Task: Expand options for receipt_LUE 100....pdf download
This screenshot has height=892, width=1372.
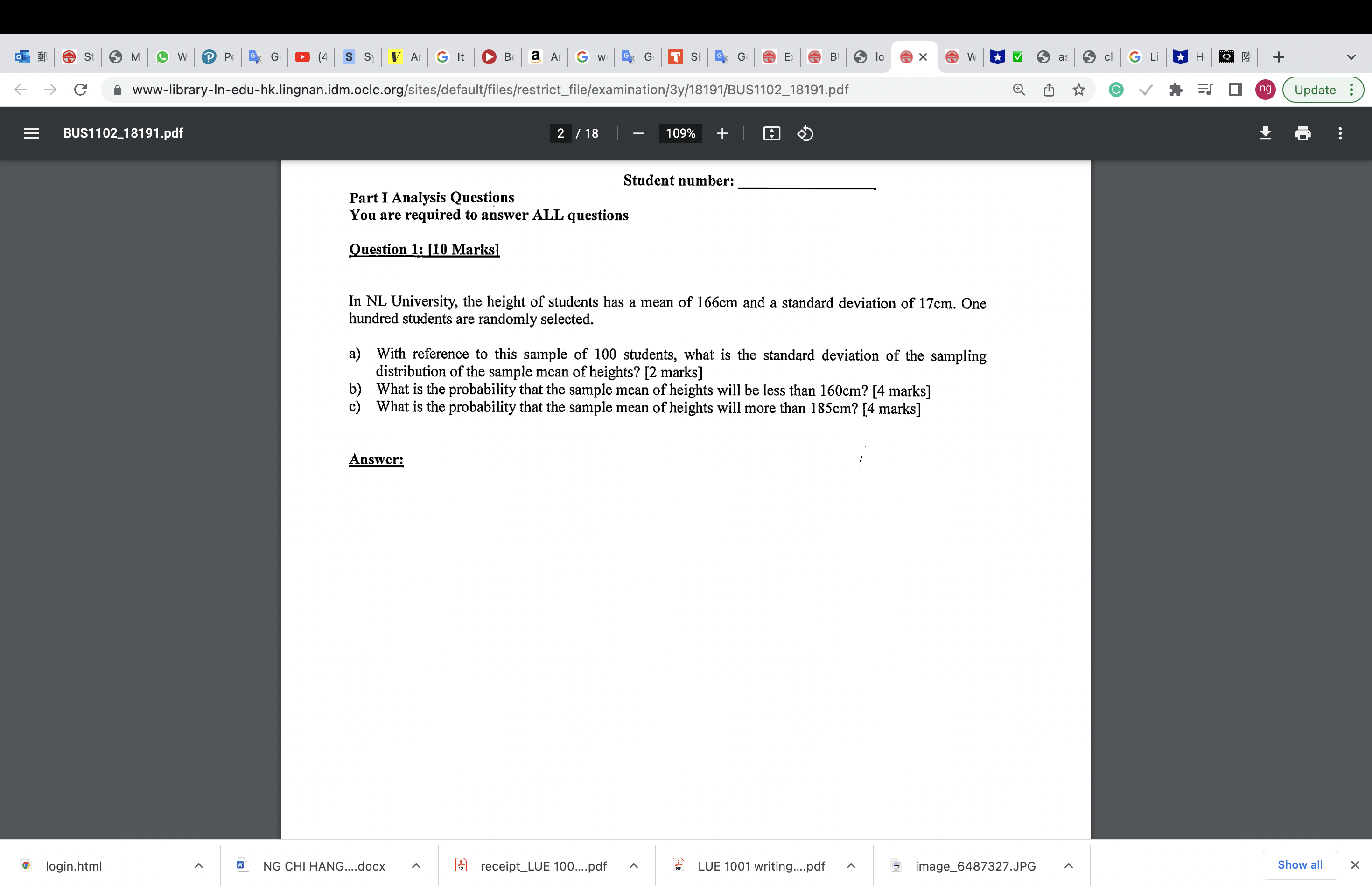Action: pos(634,865)
